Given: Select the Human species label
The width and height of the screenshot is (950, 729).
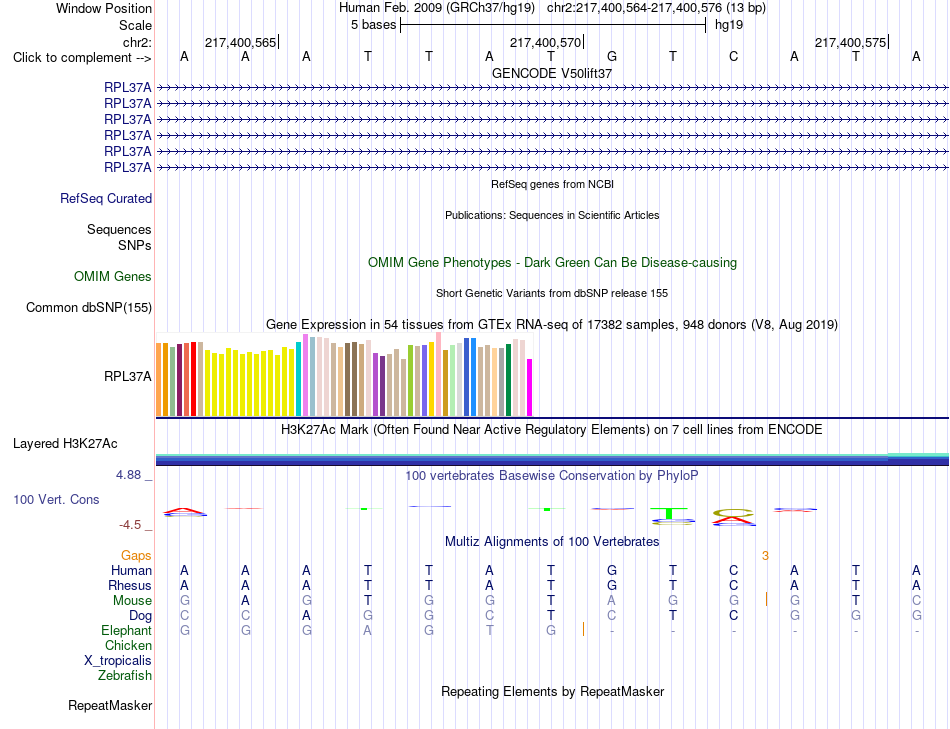Looking at the screenshot, I should click(x=131, y=570).
